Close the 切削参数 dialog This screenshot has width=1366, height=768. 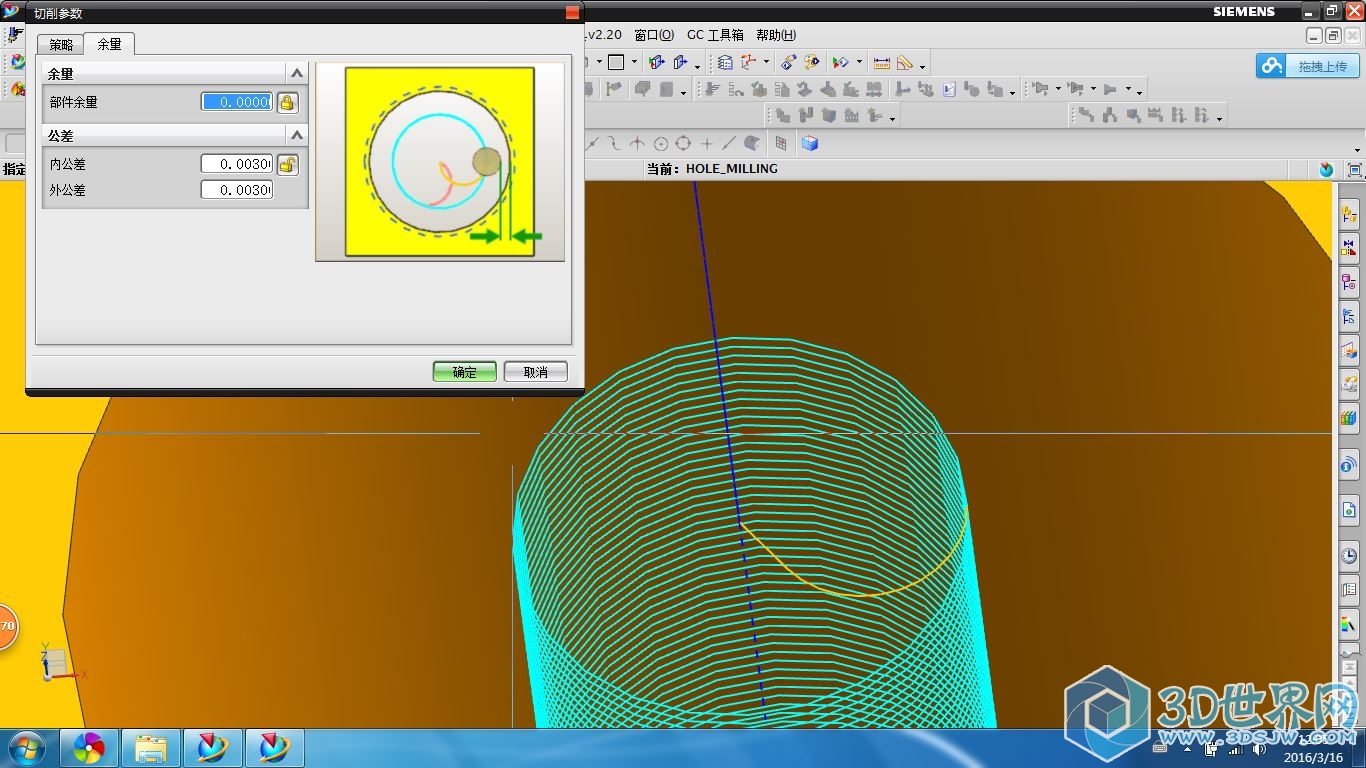coord(572,13)
